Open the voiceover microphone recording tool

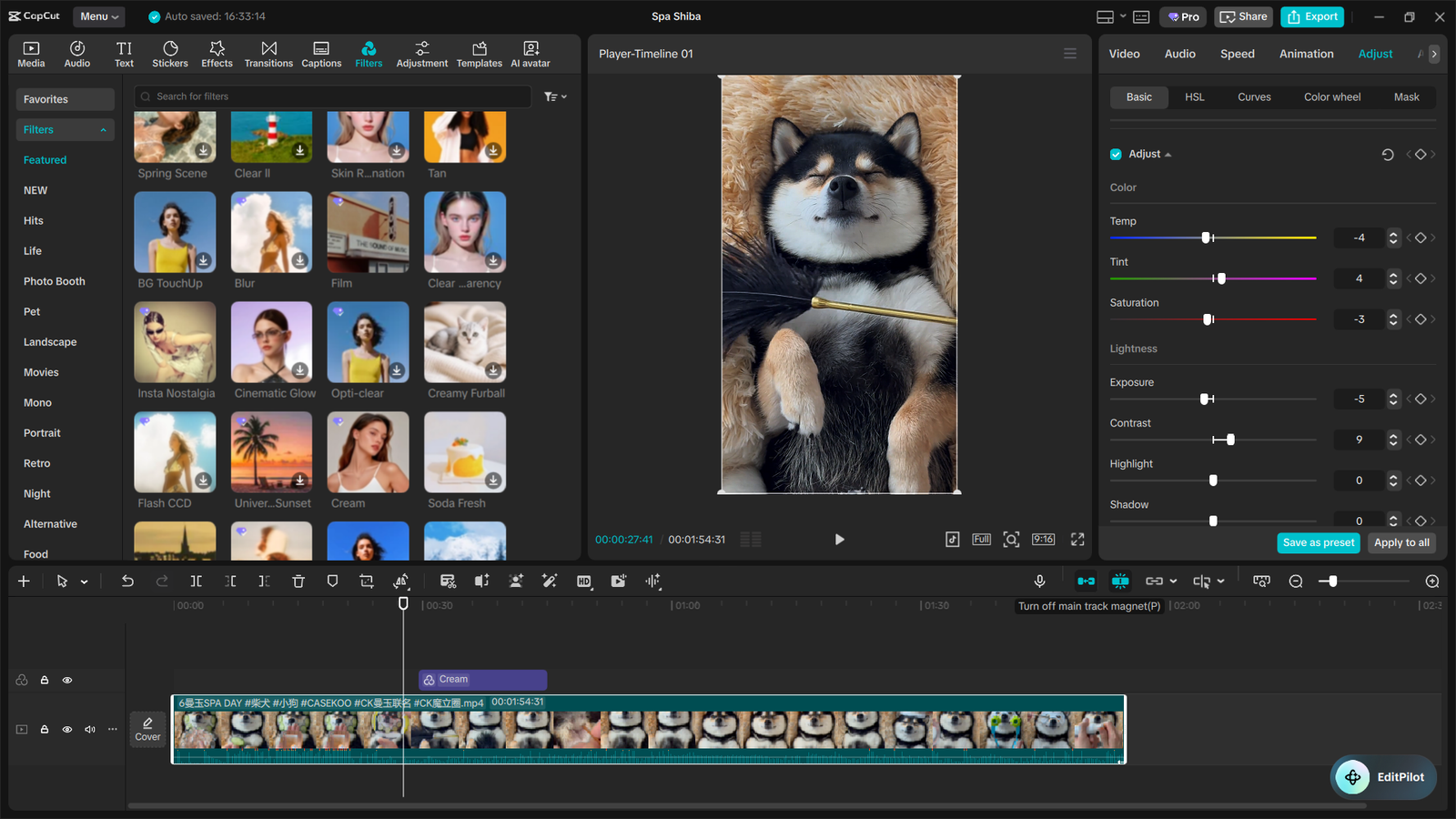[1039, 581]
